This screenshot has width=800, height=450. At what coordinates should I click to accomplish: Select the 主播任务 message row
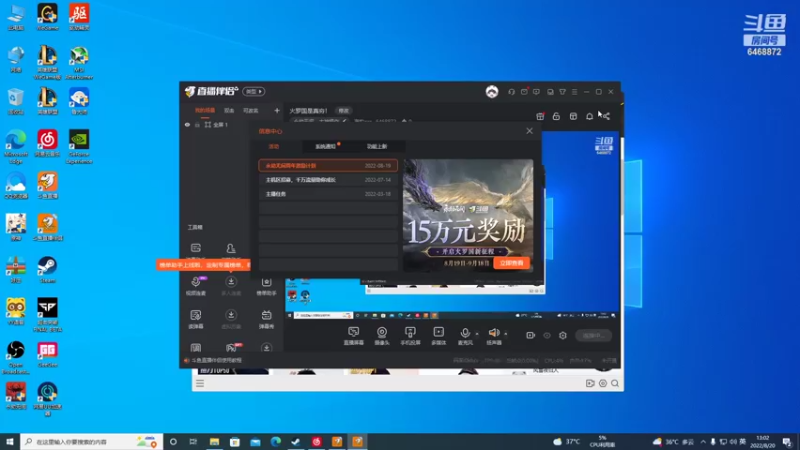(x=328, y=194)
